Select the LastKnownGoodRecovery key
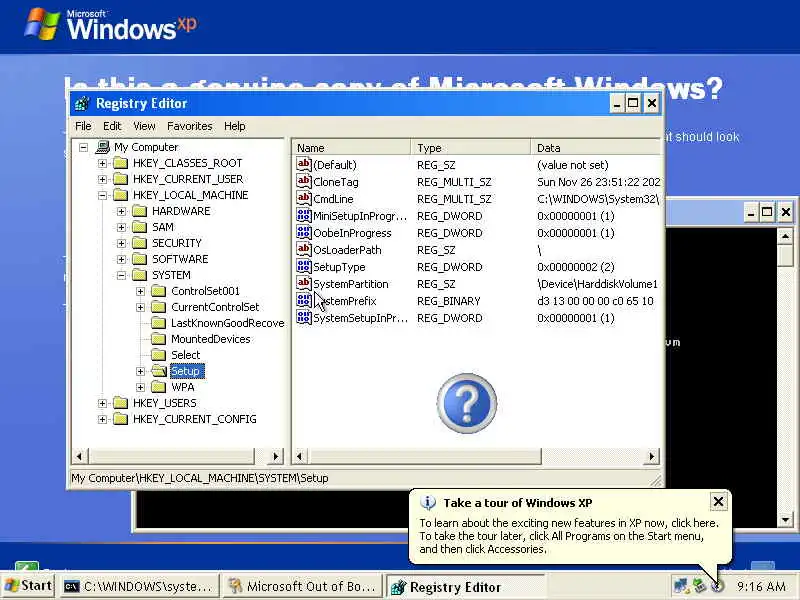This screenshot has width=800, height=600. tap(228, 323)
